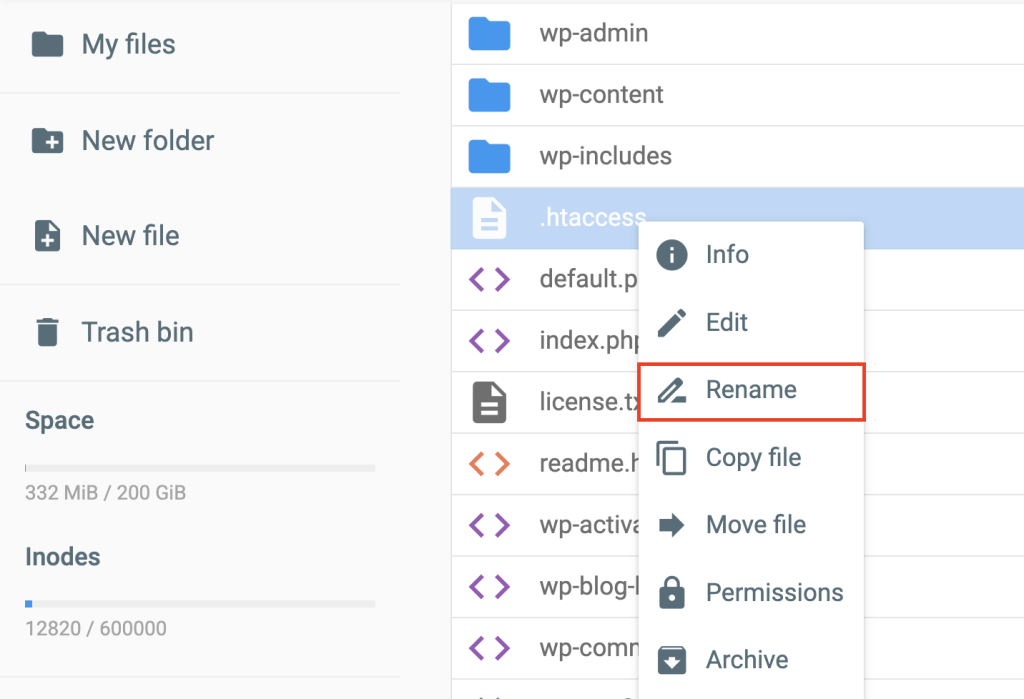Select Rename from the context menu

[751, 390]
